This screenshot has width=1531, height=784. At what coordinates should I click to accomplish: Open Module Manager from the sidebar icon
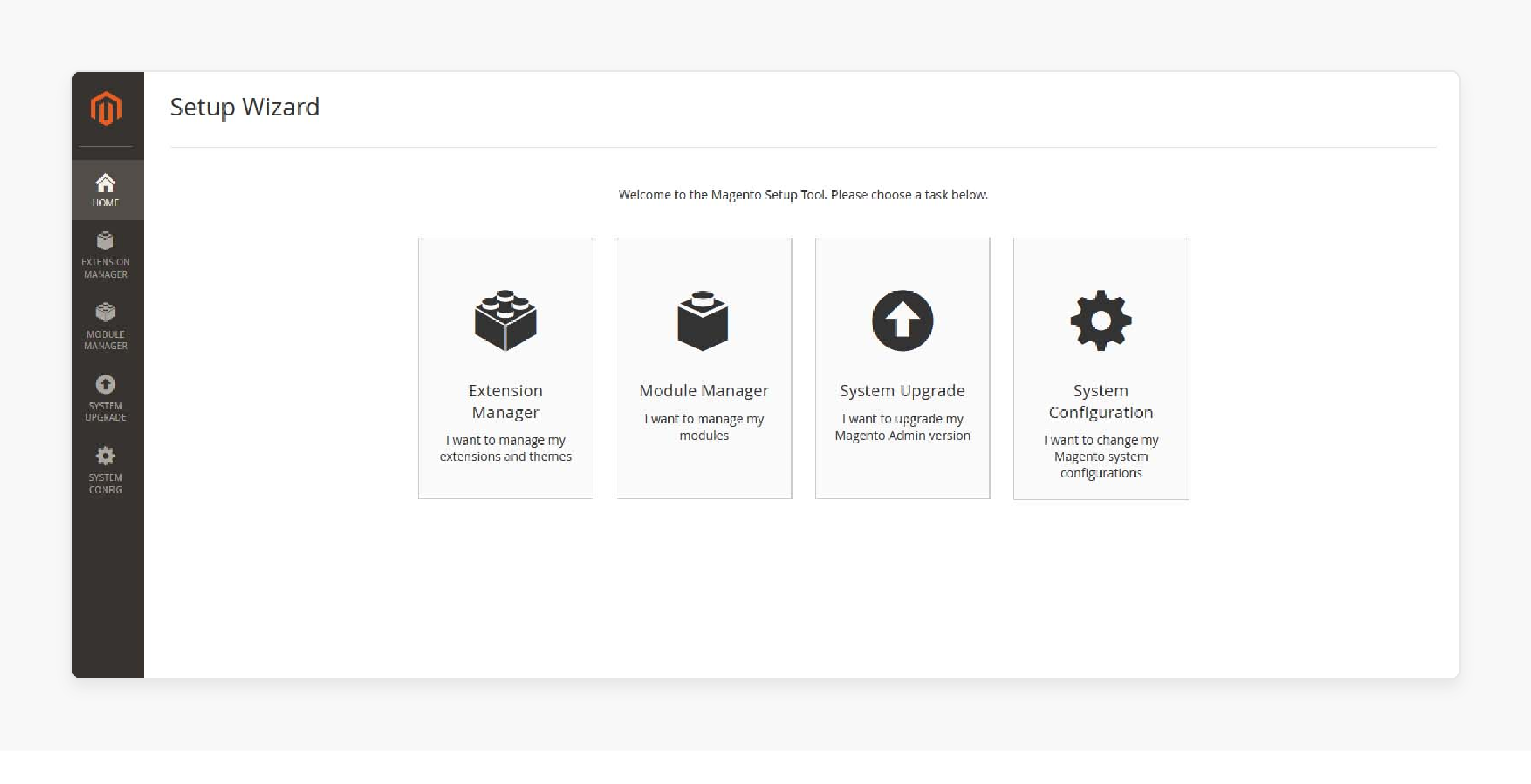[105, 313]
